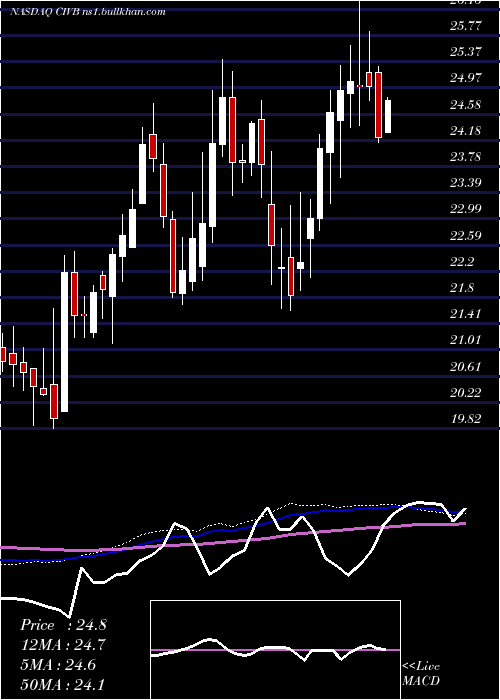Click the 20.61 price axis label
The width and height of the screenshot is (500, 700).
tap(466, 367)
